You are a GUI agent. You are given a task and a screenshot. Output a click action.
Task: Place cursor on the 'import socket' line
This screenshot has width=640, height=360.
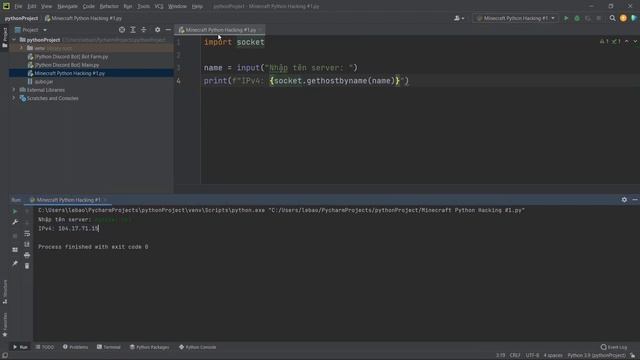[234, 42]
